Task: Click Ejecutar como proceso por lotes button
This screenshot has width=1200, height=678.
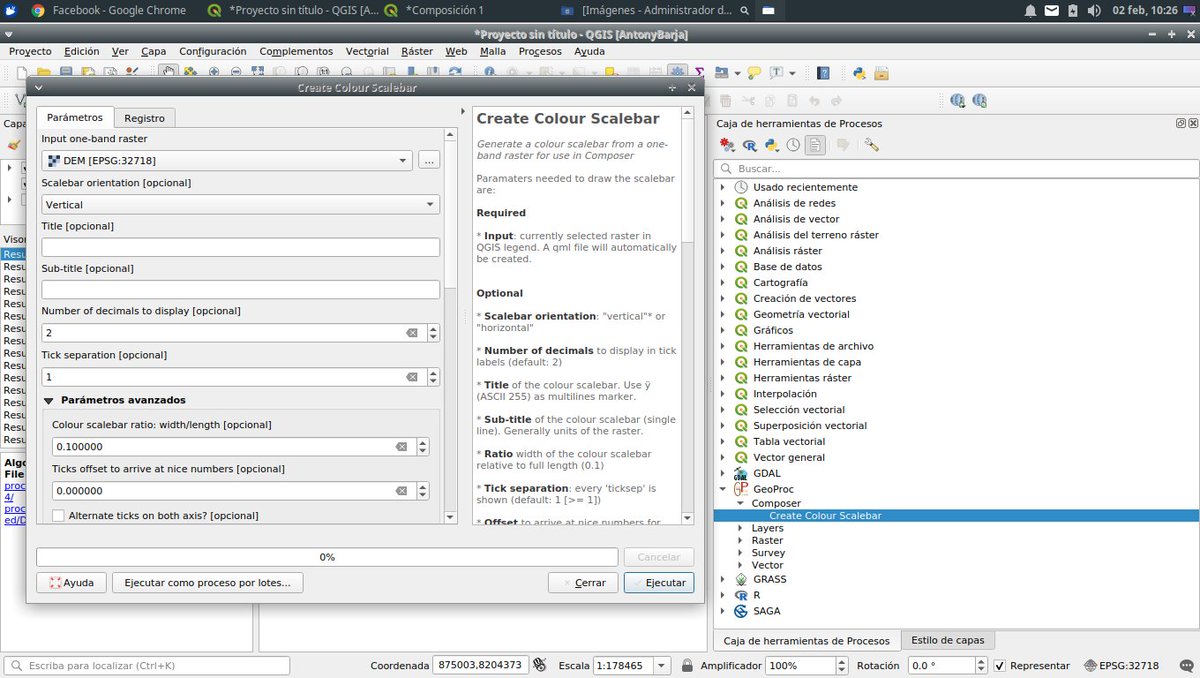Action: coord(207,582)
